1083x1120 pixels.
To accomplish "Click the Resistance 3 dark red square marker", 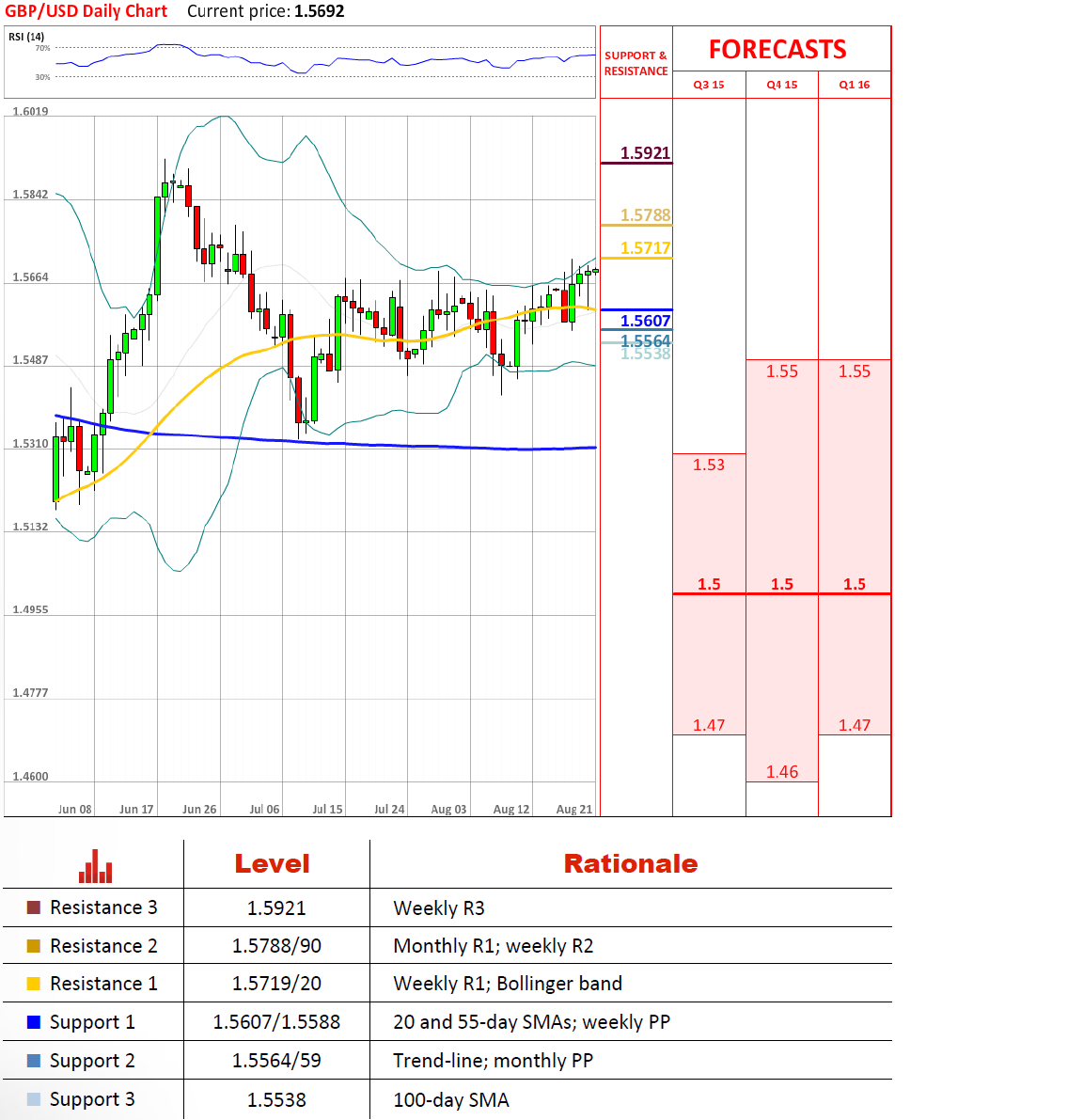I will 34,907.
